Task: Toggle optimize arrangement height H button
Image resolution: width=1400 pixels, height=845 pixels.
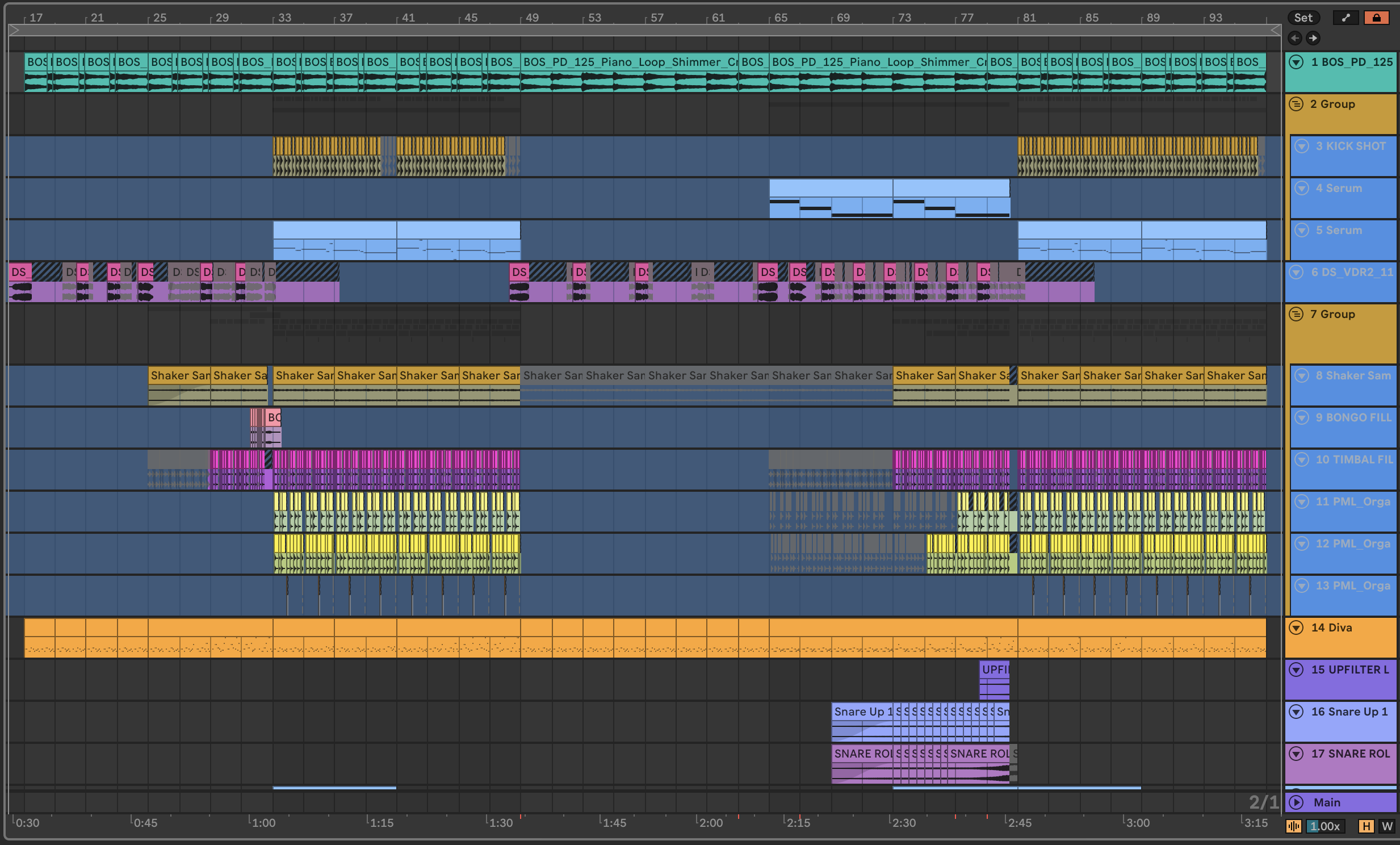Action: 1366,826
